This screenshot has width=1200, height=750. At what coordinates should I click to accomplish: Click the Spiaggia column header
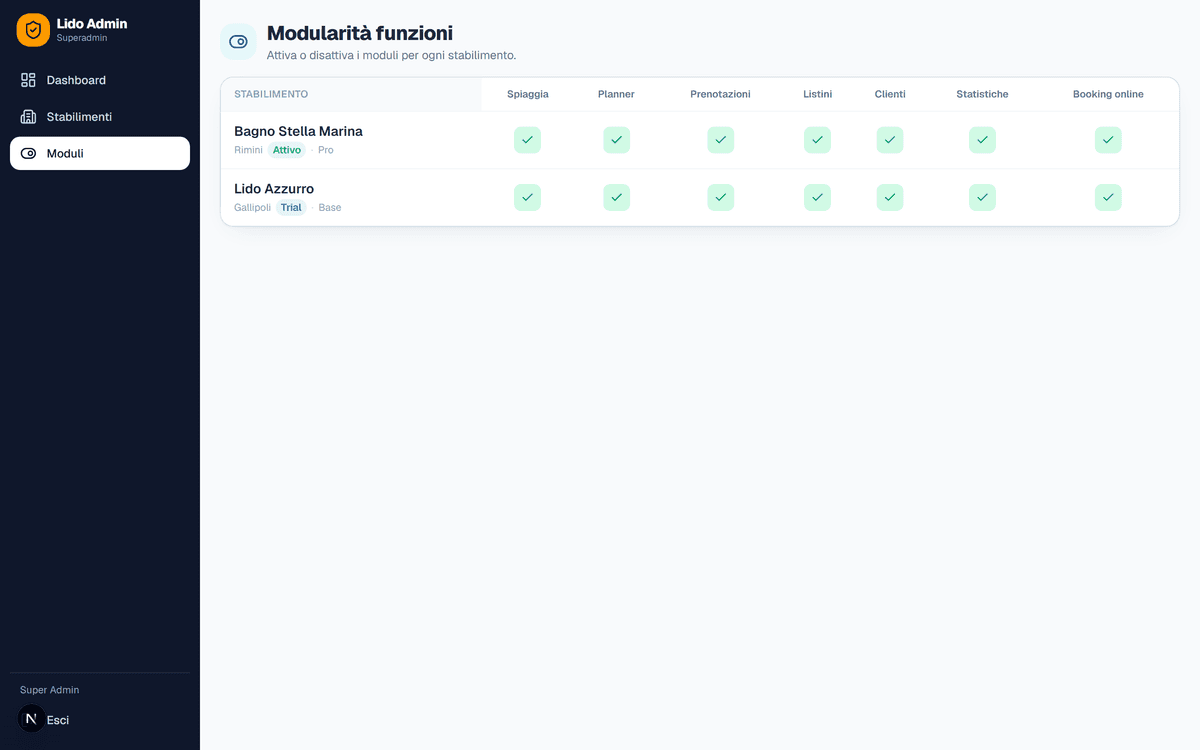527,94
